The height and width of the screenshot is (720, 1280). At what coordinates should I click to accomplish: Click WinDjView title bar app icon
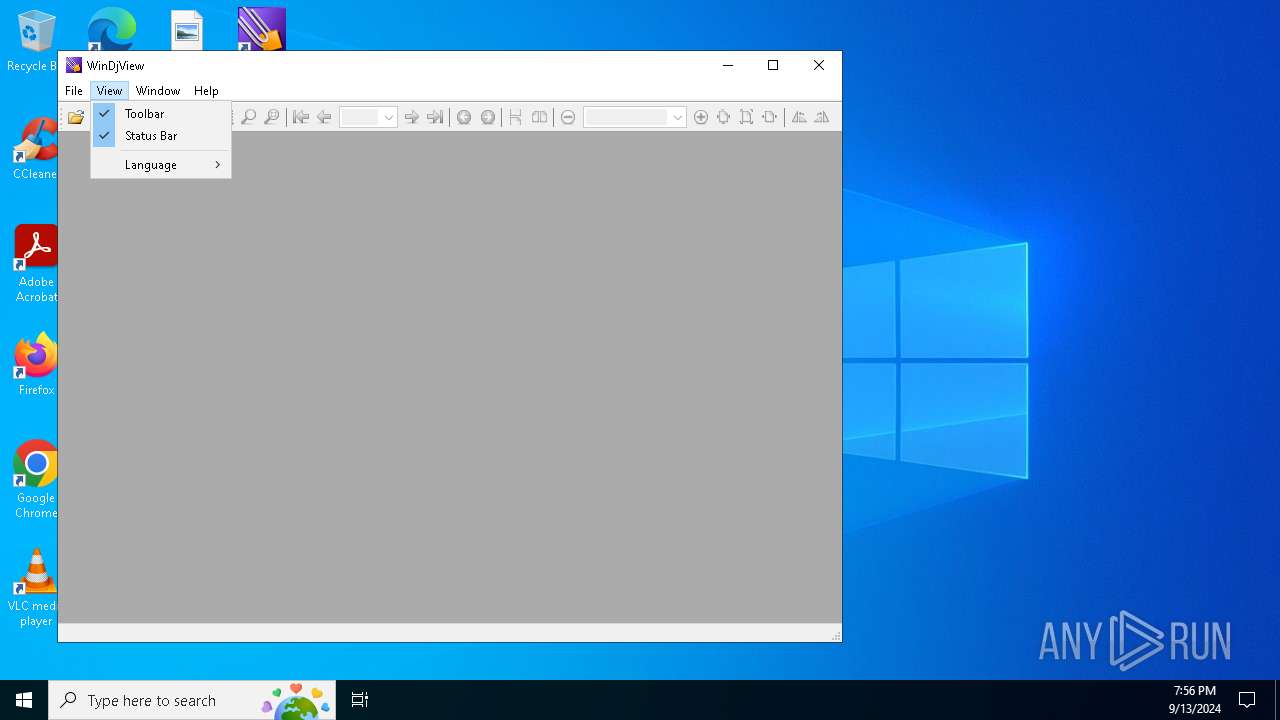click(74, 65)
